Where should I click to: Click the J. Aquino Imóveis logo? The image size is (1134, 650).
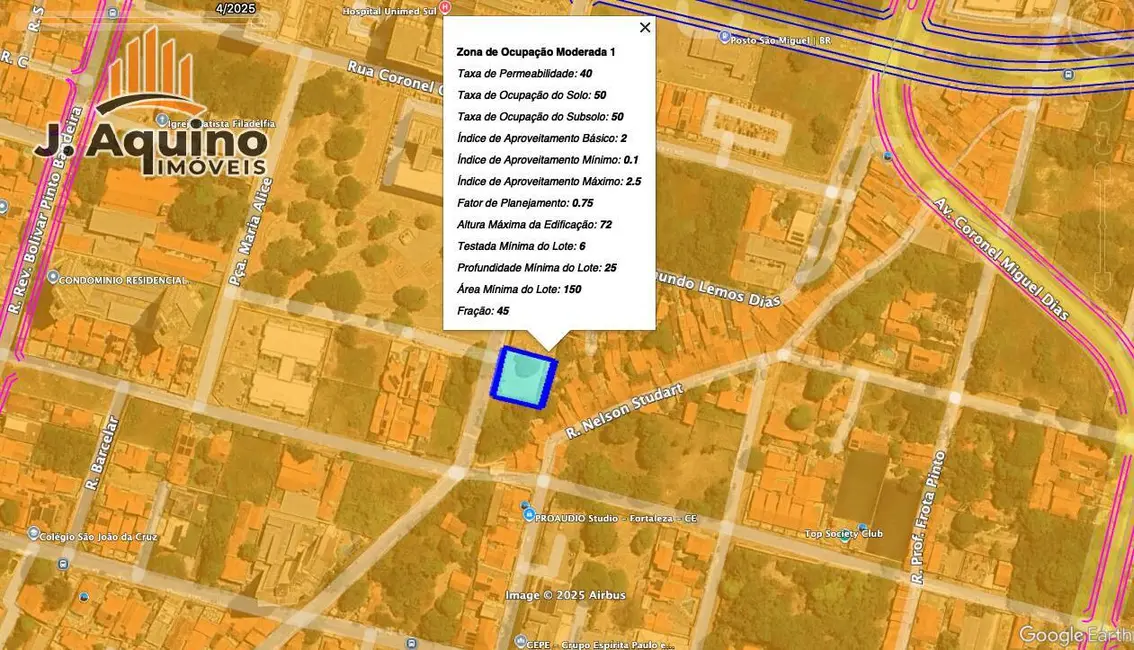[151, 110]
